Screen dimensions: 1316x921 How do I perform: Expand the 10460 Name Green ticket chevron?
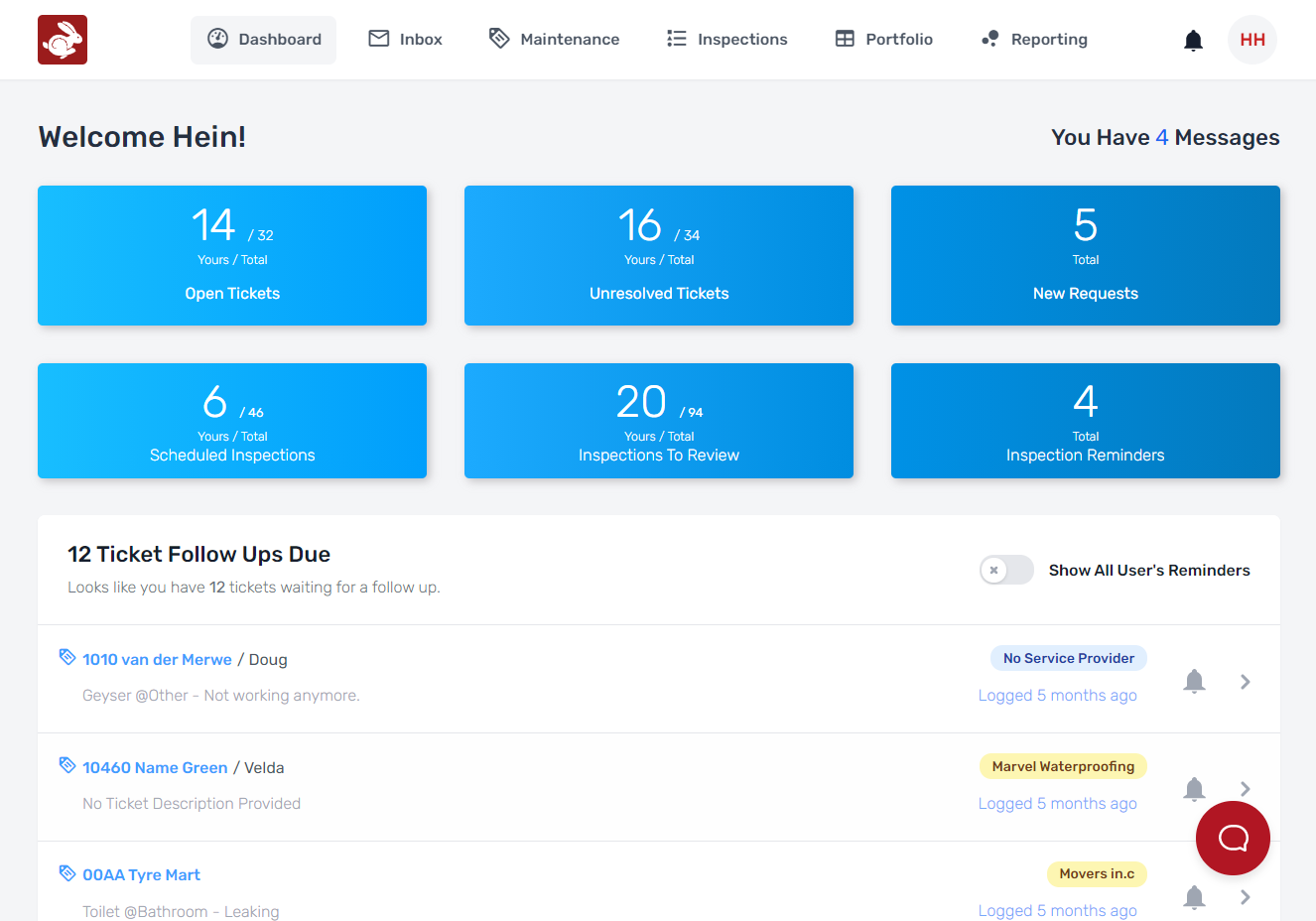(1245, 789)
